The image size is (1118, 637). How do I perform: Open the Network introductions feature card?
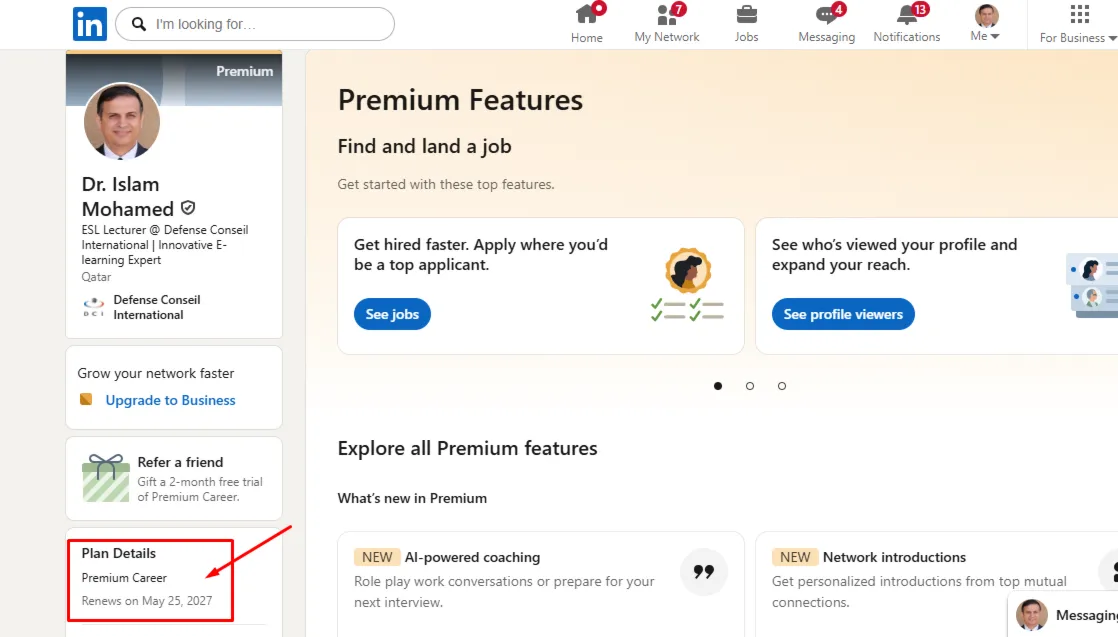tap(936, 584)
